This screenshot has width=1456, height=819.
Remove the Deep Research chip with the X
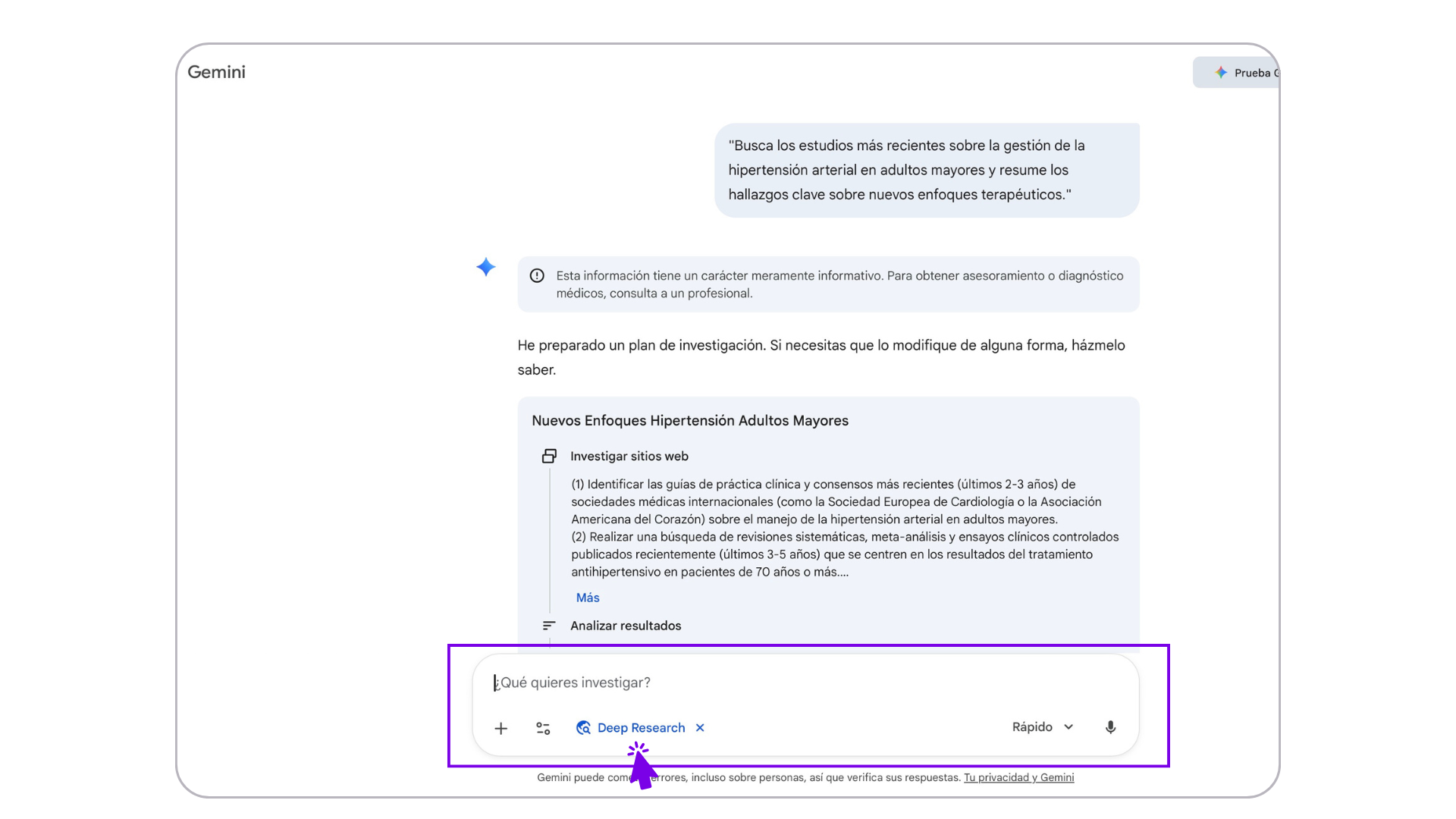(699, 727)
